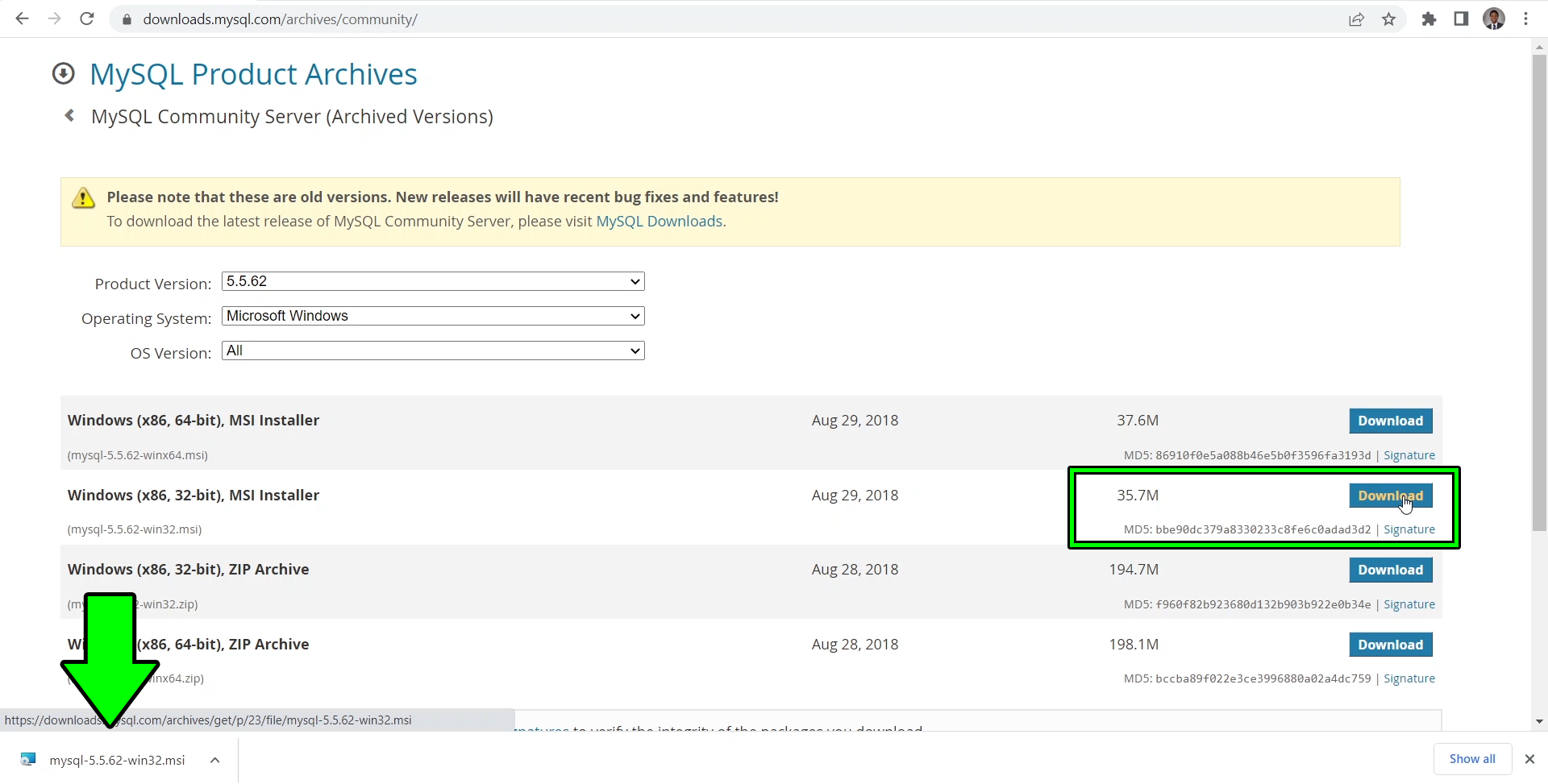The height and width of the screenshot is (784, 1548).
Task: Click the back navigation arrow
Action: click(22, 19)
